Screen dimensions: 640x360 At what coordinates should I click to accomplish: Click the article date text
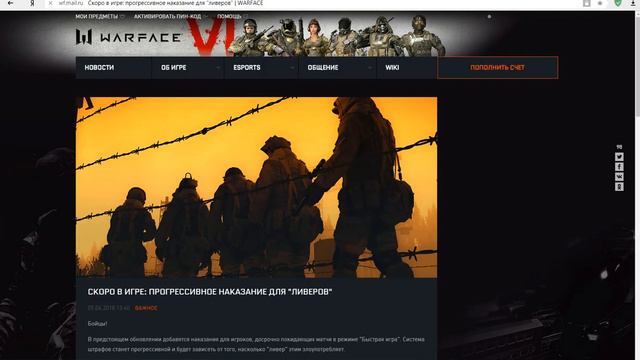[x=109, y=308]
